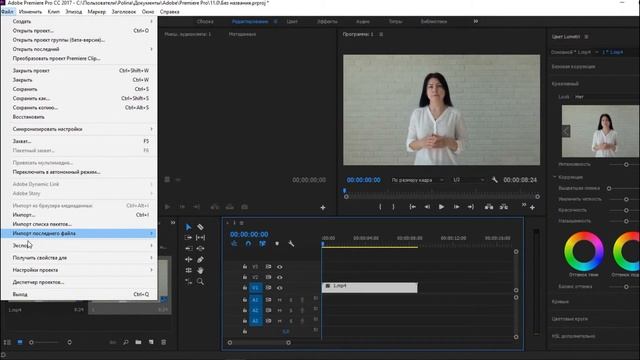This screenshot has height=360, width=640.
Task: Open Source monitor button editor plus
Action: 323,208
